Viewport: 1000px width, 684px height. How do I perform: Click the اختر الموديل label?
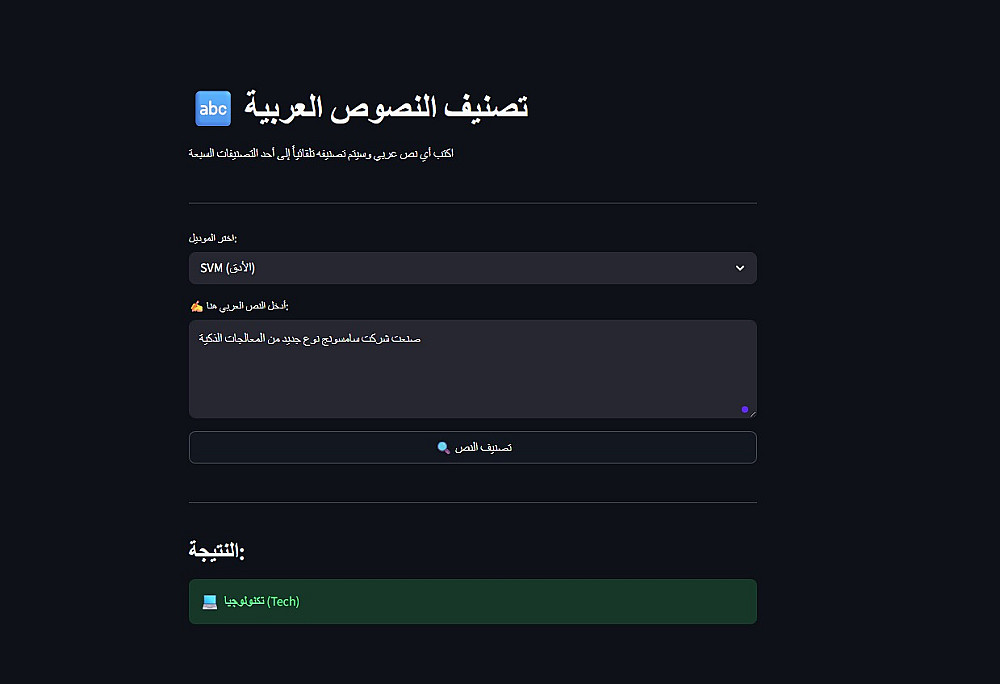[x=213, y=238]
